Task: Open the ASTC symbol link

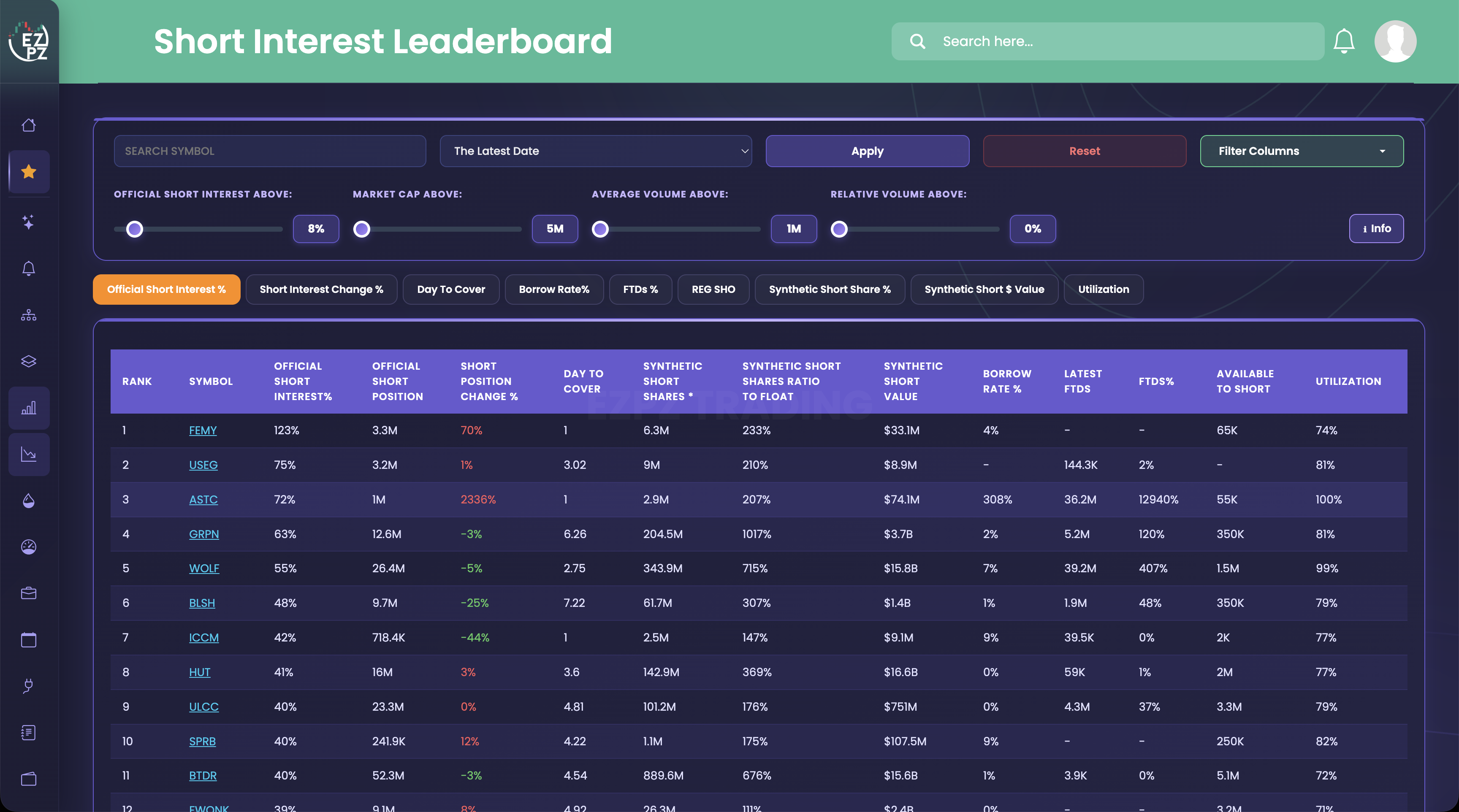Action: pos(203,499)
